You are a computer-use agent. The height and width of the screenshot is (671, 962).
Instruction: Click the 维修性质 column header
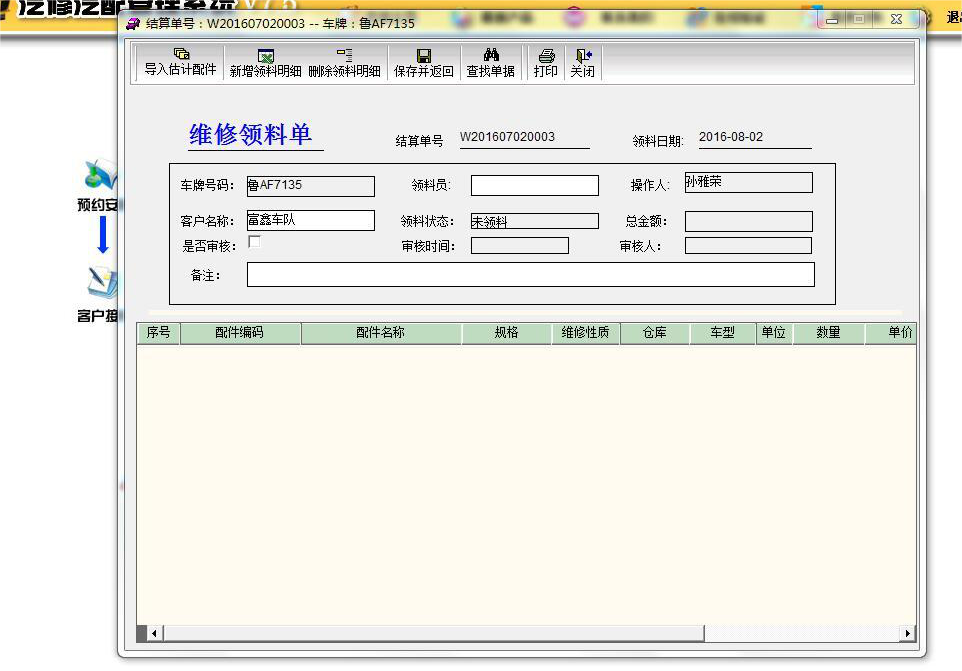(585, 333)
